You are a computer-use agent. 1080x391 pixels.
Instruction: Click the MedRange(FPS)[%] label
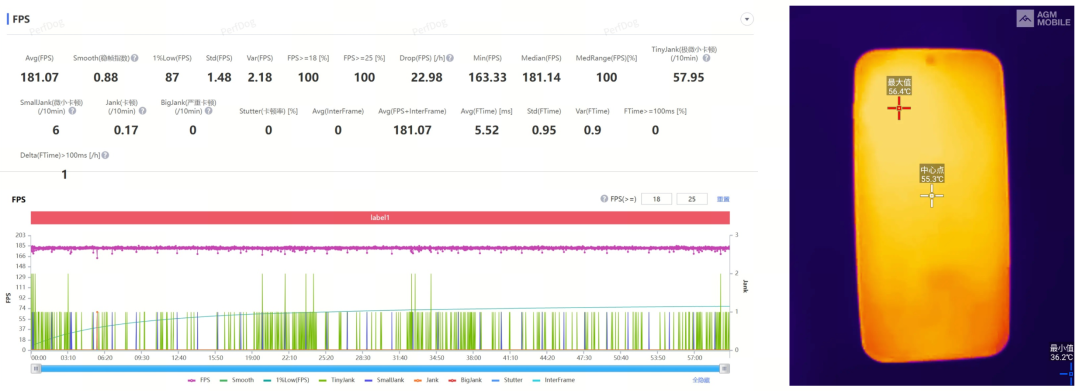[x=606, y=59]
